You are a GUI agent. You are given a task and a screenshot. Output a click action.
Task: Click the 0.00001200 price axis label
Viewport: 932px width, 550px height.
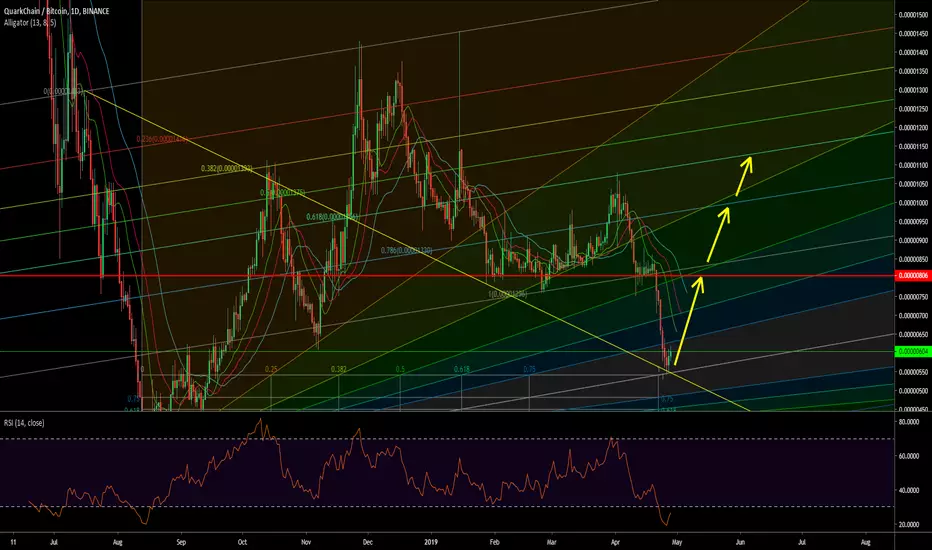pos(914,128)
